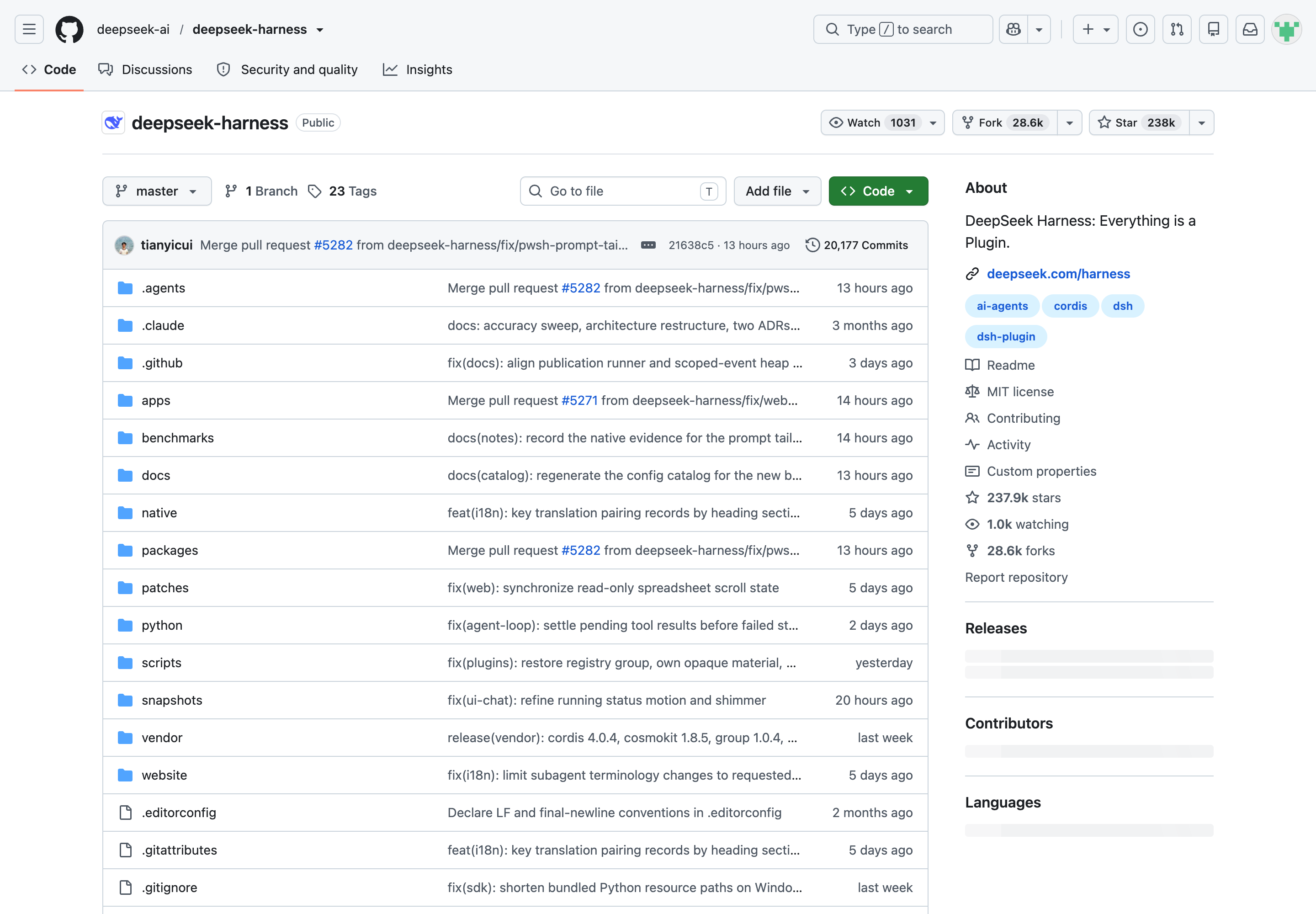Expand the commit message ellipsis button
This screenshot has width=1316, height=914.
(x=647, y=245)
